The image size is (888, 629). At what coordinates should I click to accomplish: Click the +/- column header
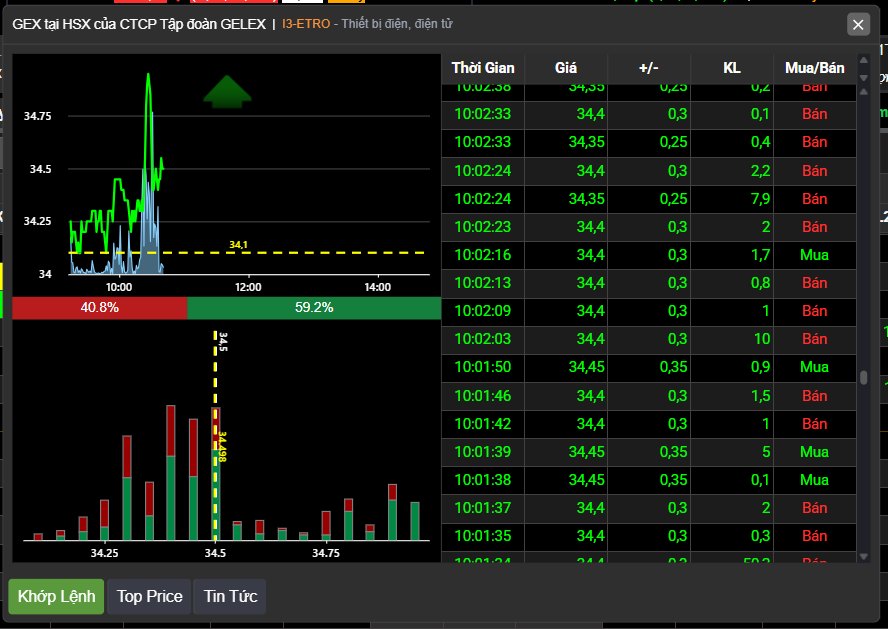[x=648, y=69]
